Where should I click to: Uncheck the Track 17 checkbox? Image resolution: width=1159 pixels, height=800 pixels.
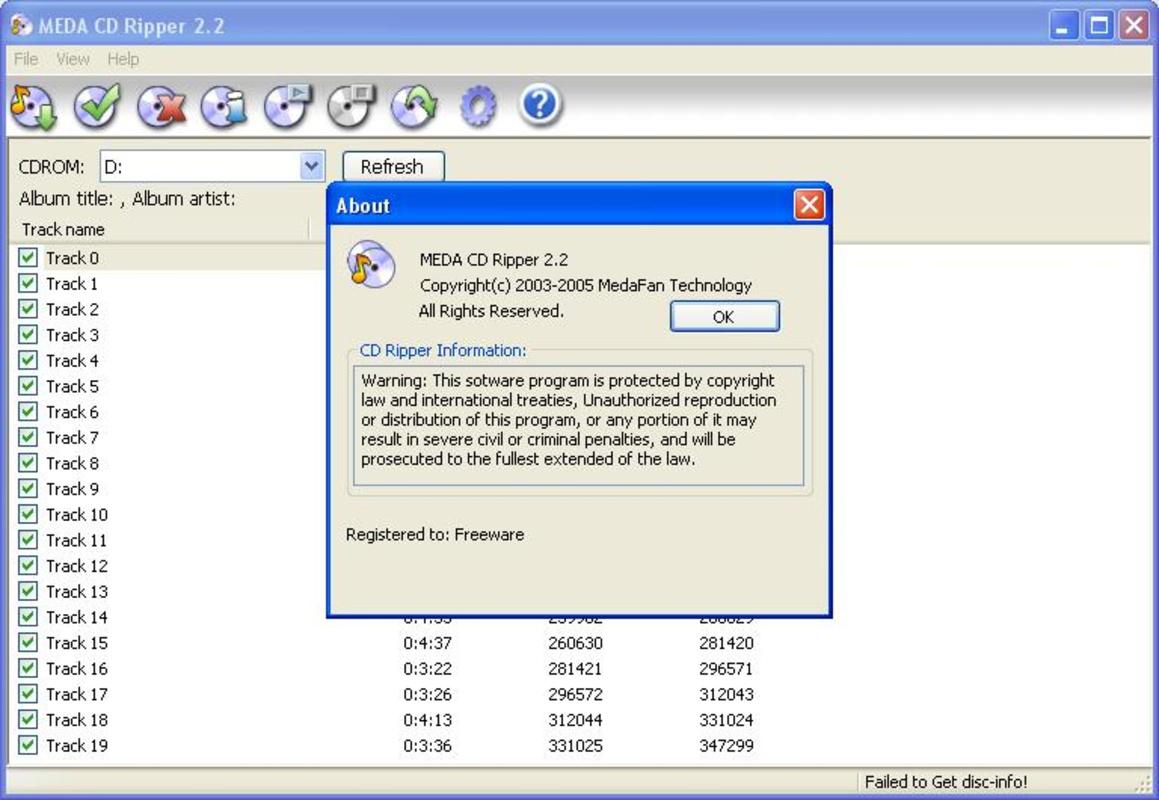coord(28,694)
